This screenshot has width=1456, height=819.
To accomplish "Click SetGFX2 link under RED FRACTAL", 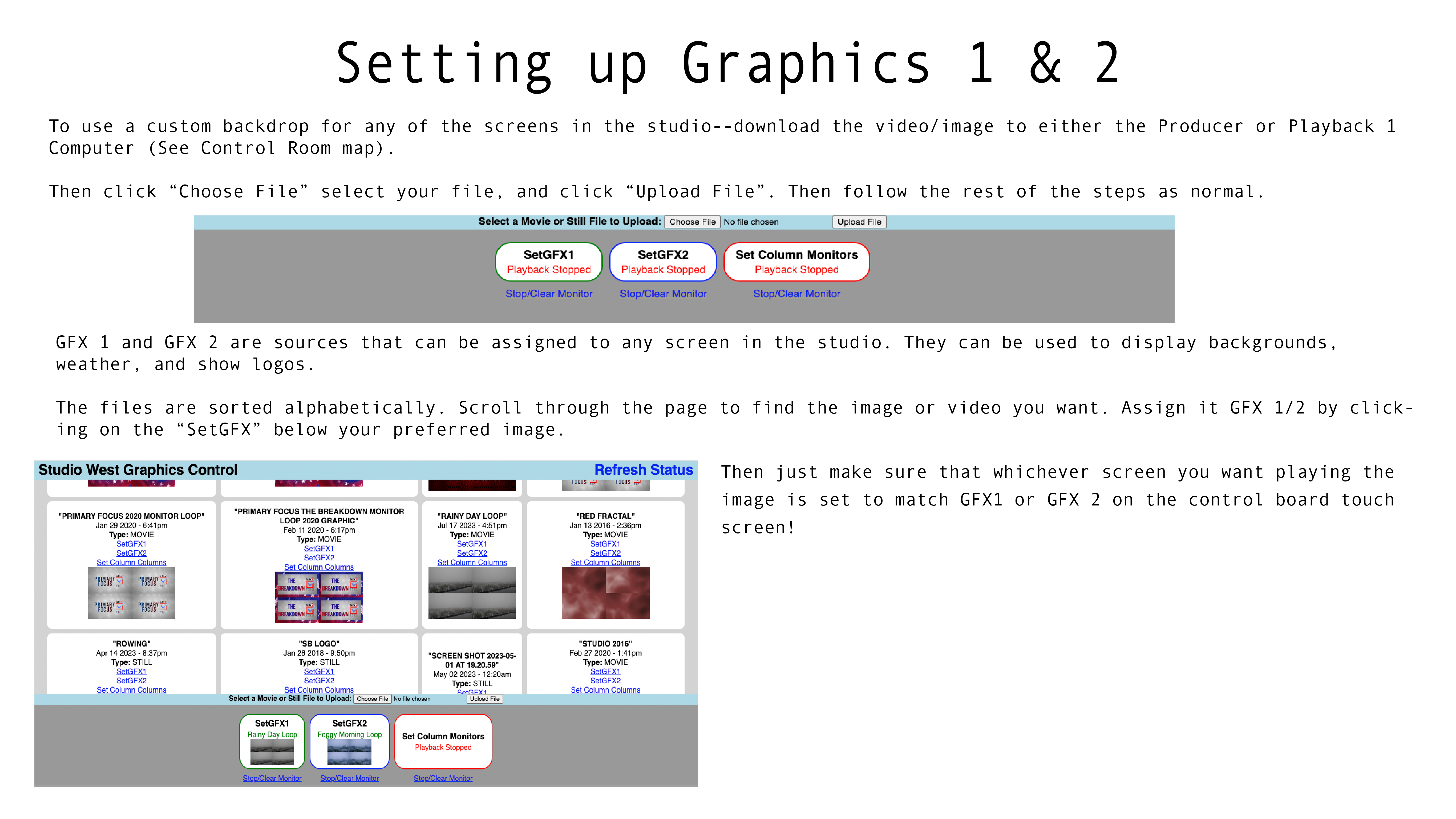I will pyautogui.click(x=605, y=553).
